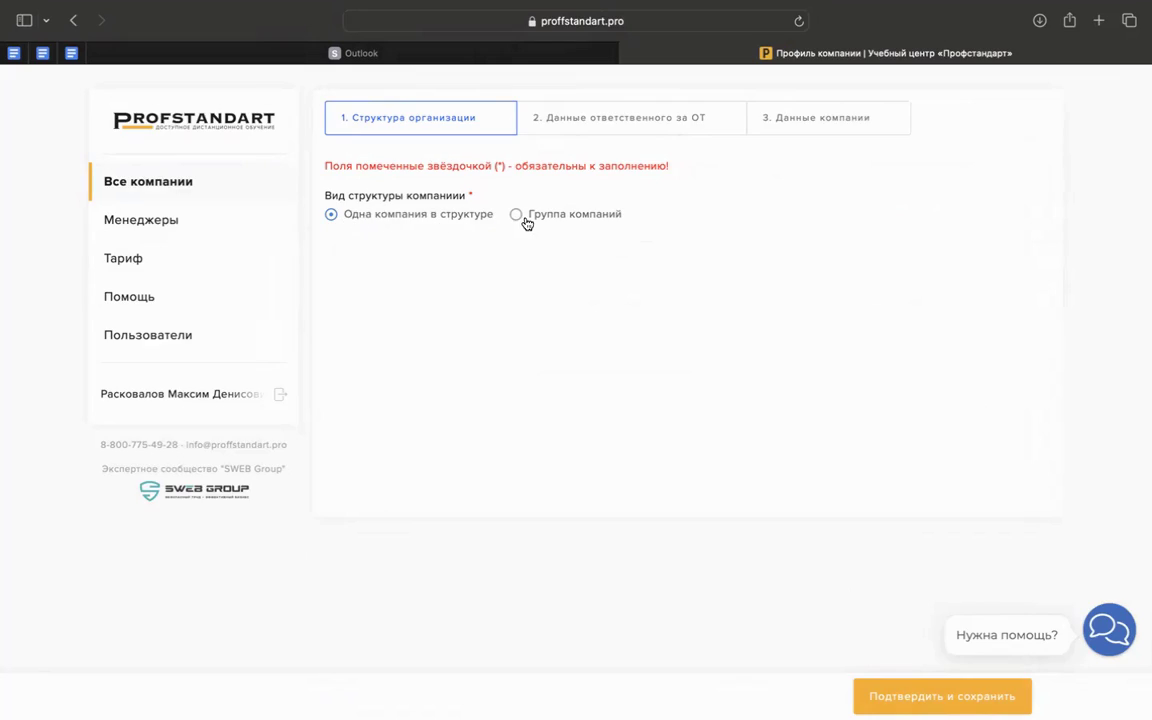Viewport: 1152px width, 720px height.
Task: Open the Safari downloads icon
Action: 1040,21
